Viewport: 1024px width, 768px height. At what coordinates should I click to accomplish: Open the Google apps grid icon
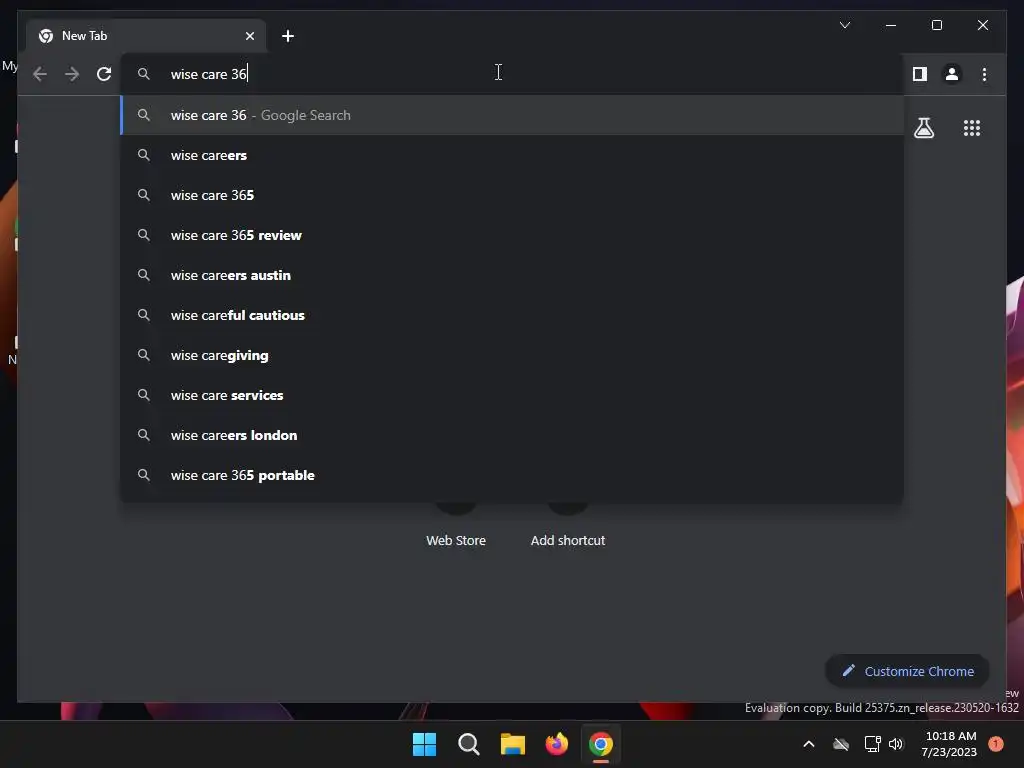[x=972, y=127]
